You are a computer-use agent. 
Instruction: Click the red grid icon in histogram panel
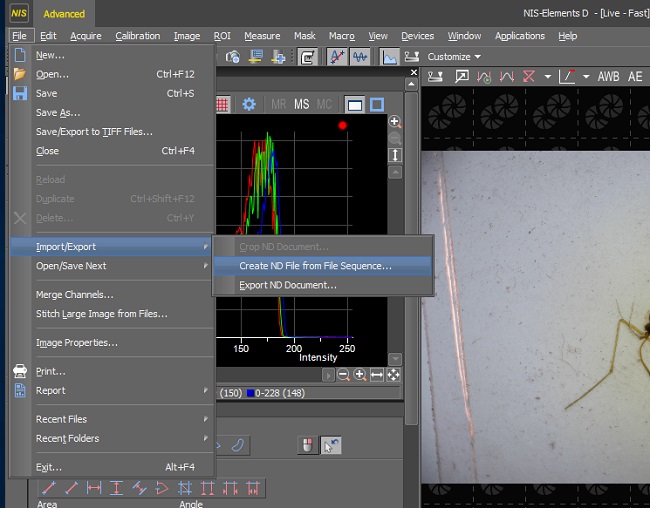pos(221,104)
